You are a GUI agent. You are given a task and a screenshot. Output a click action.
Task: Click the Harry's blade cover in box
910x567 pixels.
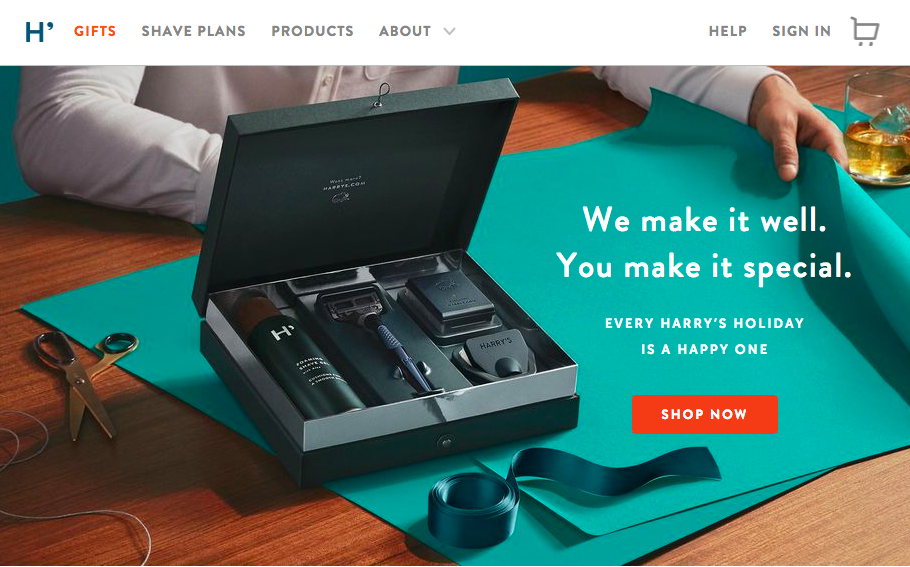click(x=494, y=358)
